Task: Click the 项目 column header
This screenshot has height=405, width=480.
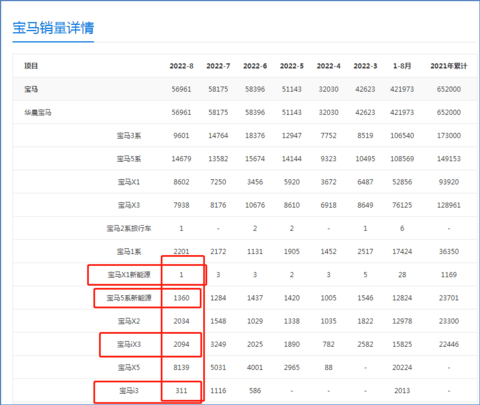Action: point(31,66)
